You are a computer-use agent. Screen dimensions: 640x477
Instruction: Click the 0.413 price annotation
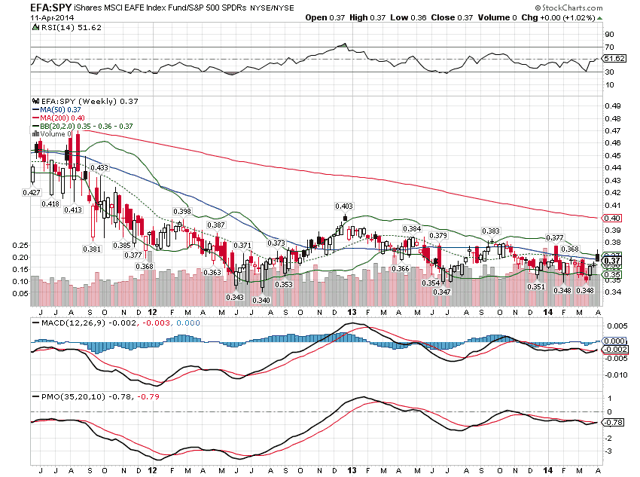click(x=73, y=210)
